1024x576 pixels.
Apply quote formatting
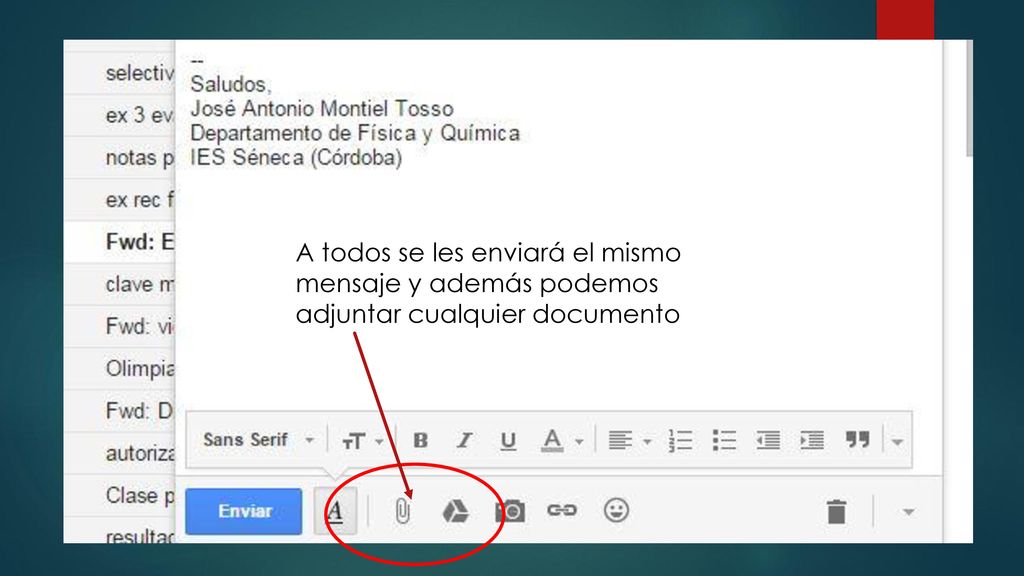coord(857,440)
